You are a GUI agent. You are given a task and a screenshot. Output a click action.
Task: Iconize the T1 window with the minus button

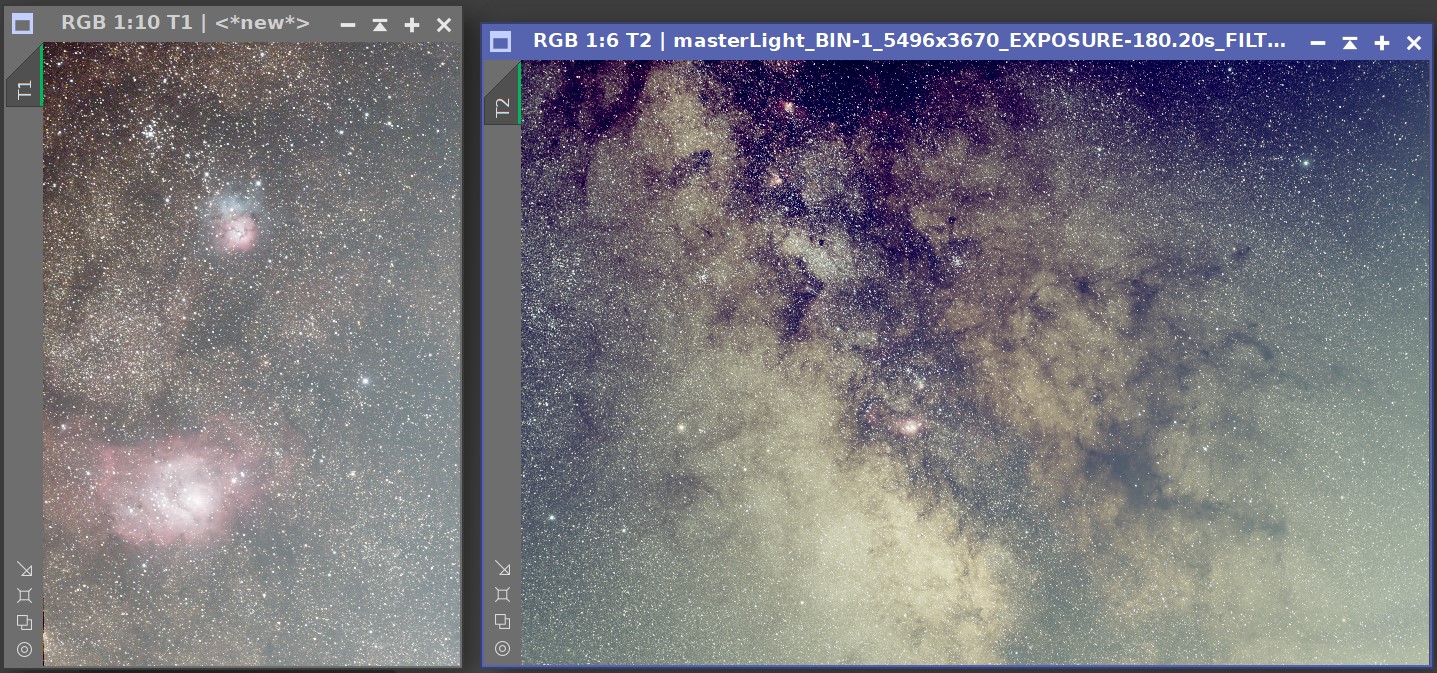pos(347,24)
